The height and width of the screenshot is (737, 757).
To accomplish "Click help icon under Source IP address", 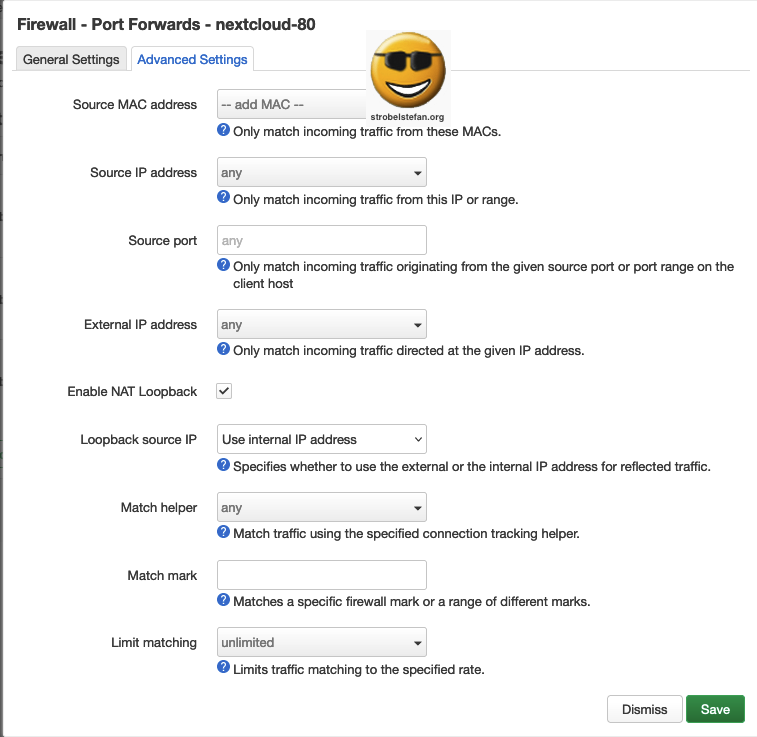I will pyautogui.click(x=224, y=198).
